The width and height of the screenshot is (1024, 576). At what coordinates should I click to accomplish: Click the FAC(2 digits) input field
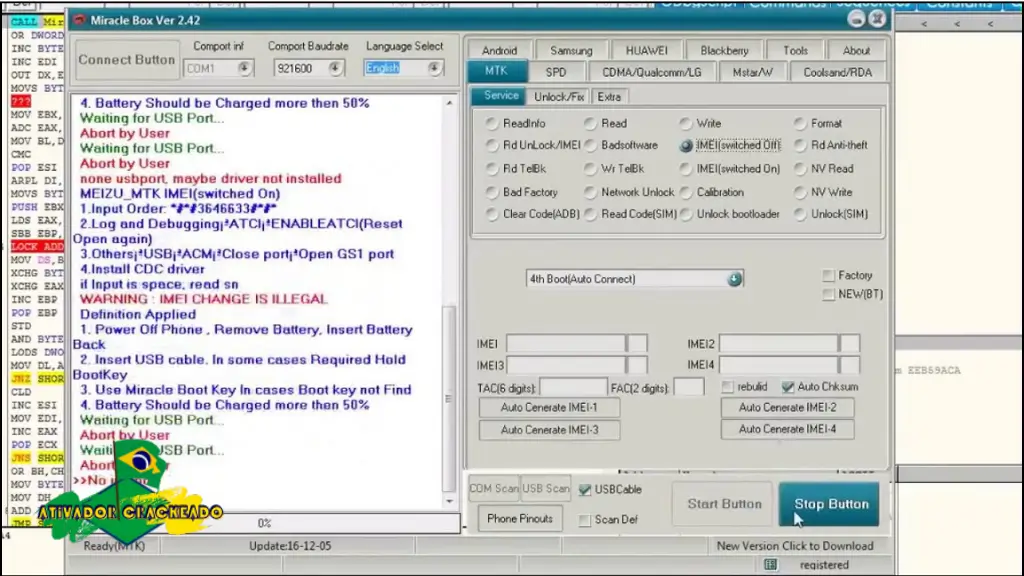689,387
